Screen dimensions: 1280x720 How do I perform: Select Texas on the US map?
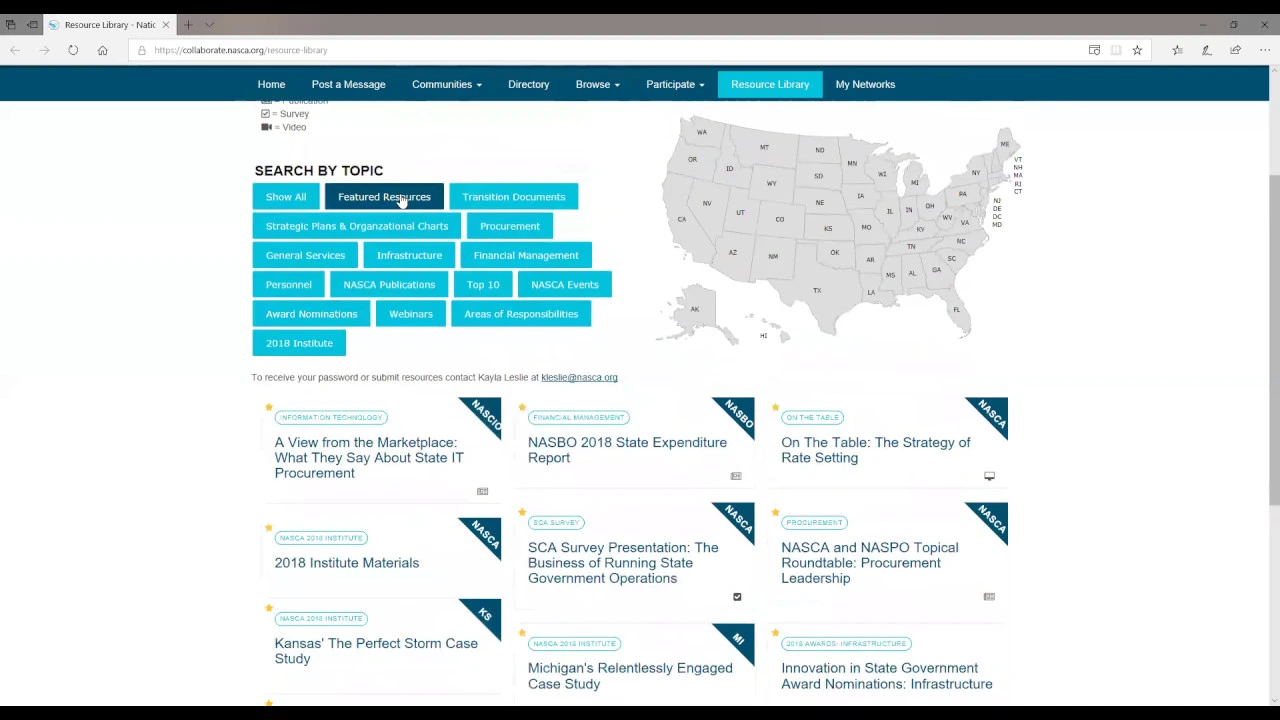pos(817,290)
